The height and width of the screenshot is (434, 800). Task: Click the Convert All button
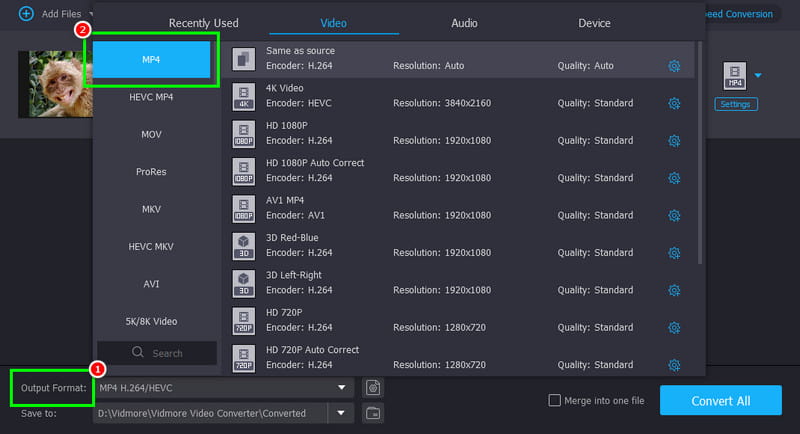click(720, 400)
